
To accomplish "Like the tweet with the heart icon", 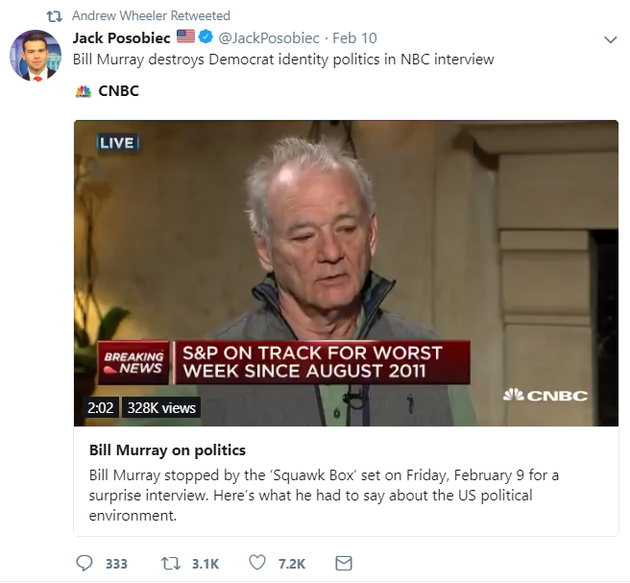I will 258,563.
